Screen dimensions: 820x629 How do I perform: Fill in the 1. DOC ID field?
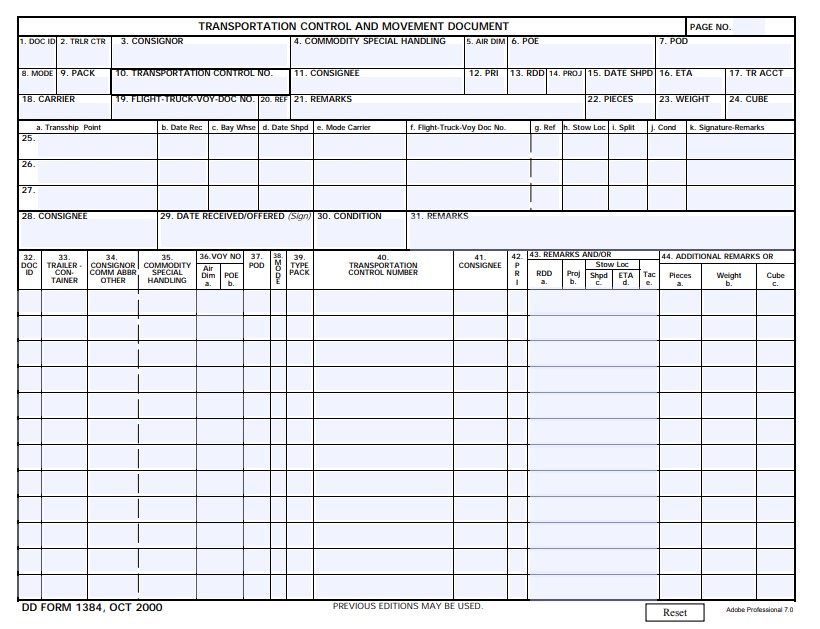coord(37,56)
